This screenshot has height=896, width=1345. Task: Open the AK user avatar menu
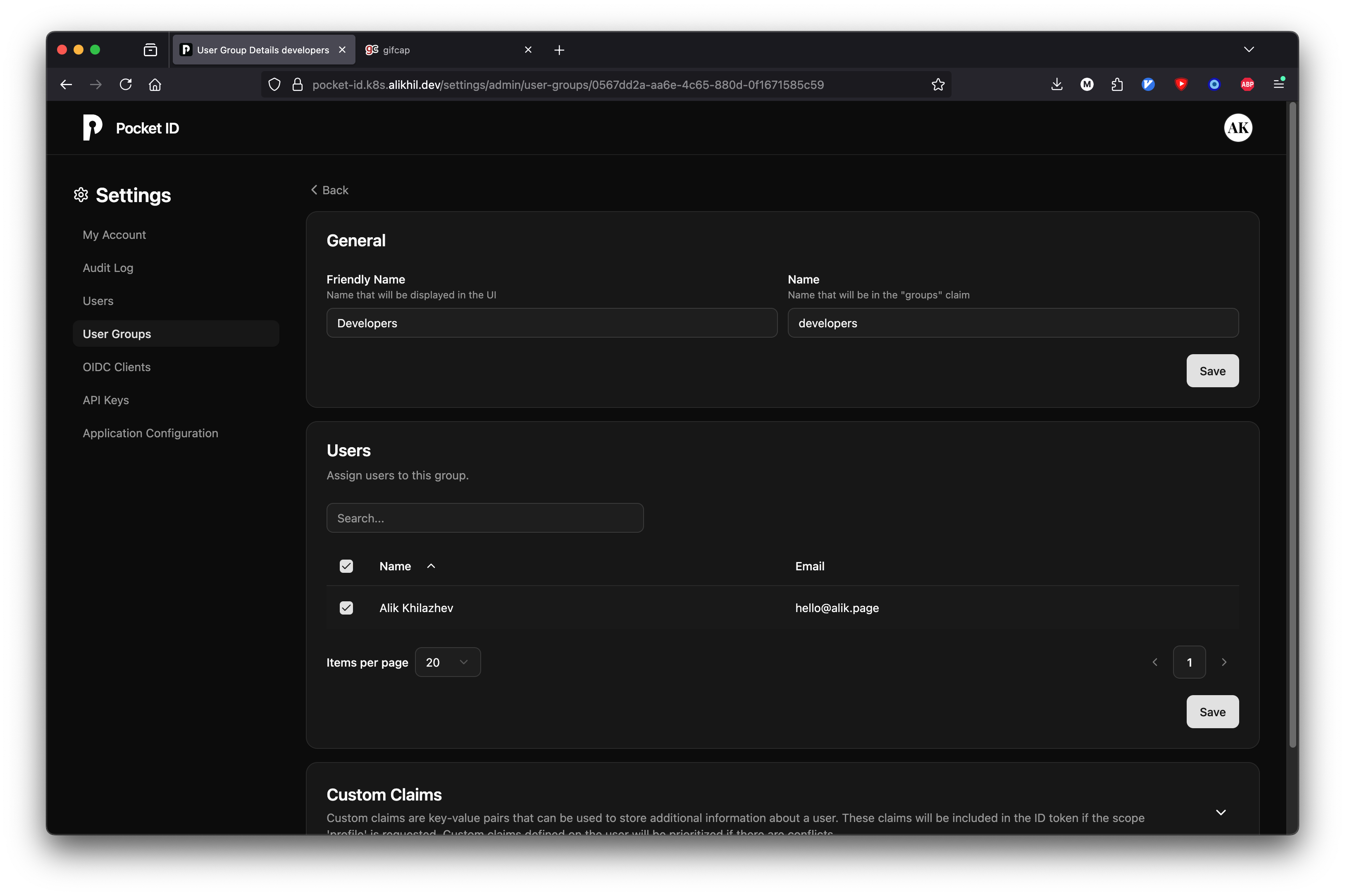coord(1238,127)
